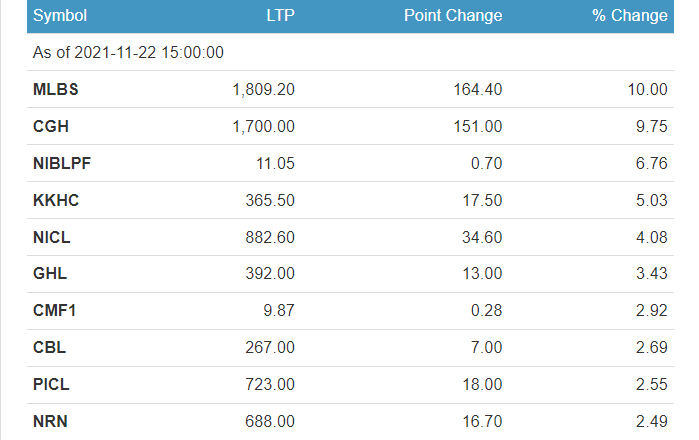Screen dimensions: 699x440
Task: Select the NIBLPF symbol link
Action: [62, 163]
